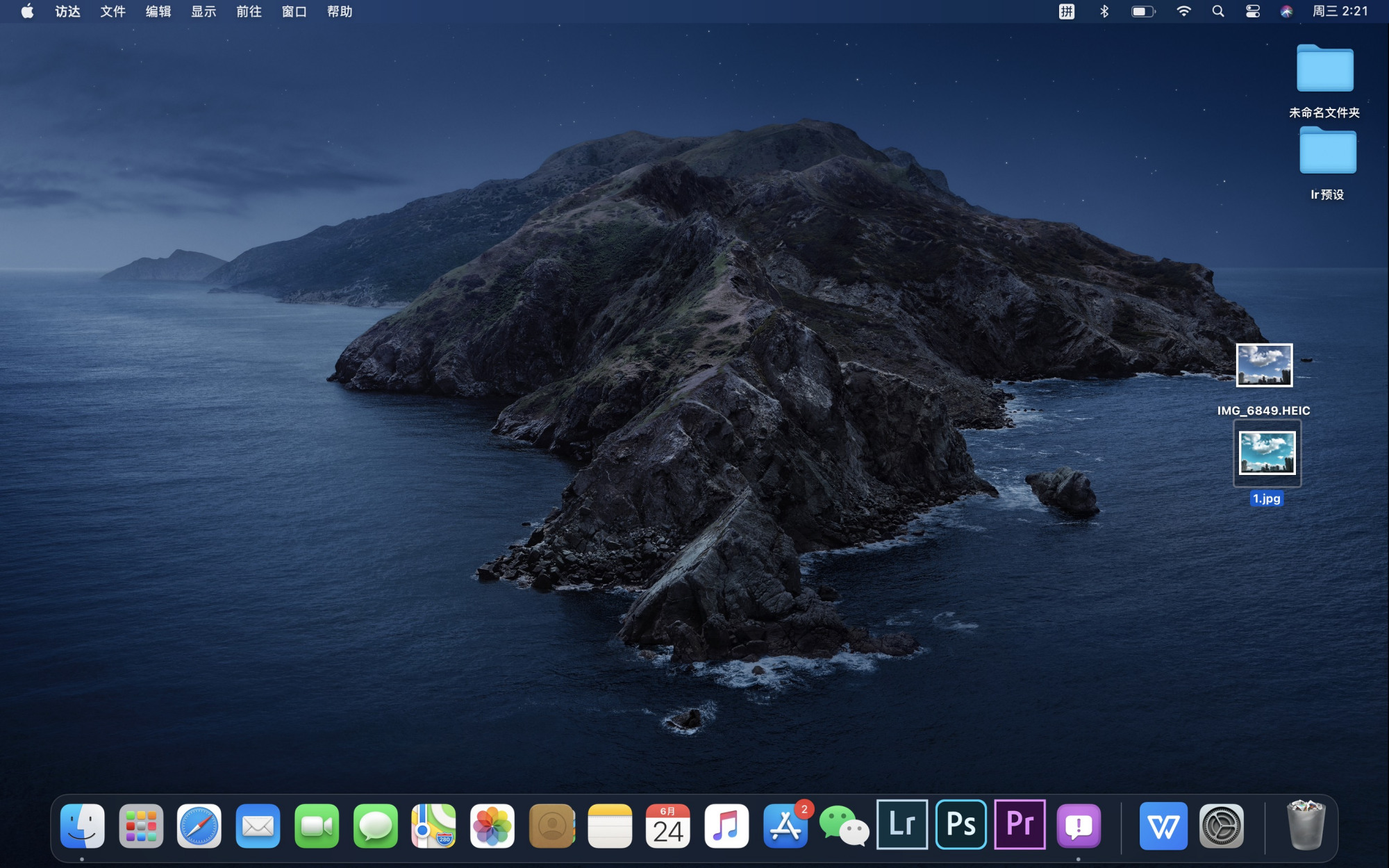
Task: Launch Premiere Pro (Pr) from Dock
Action: [1020, 824]
